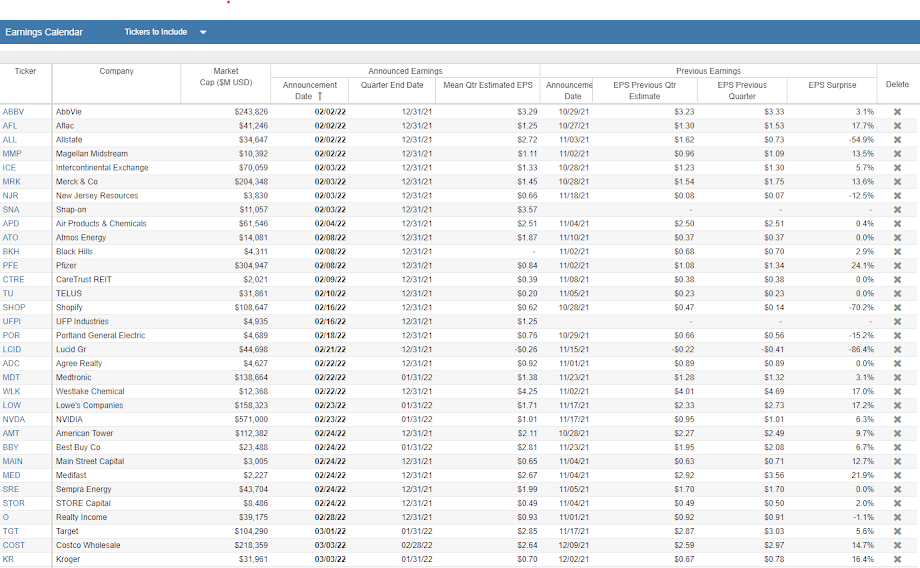Delete the SRE Sempra Energy row

click(897, 489)
